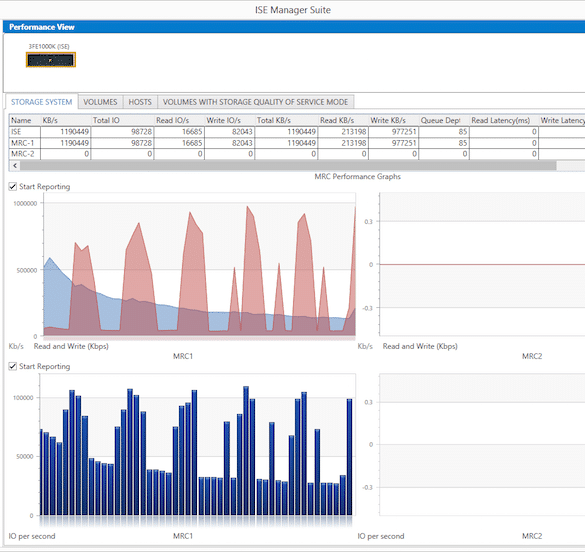The height and width of the screenshot is (552, 585).
Task: Click the MRC2 Read and Write graph
Action: click(482, 264)
